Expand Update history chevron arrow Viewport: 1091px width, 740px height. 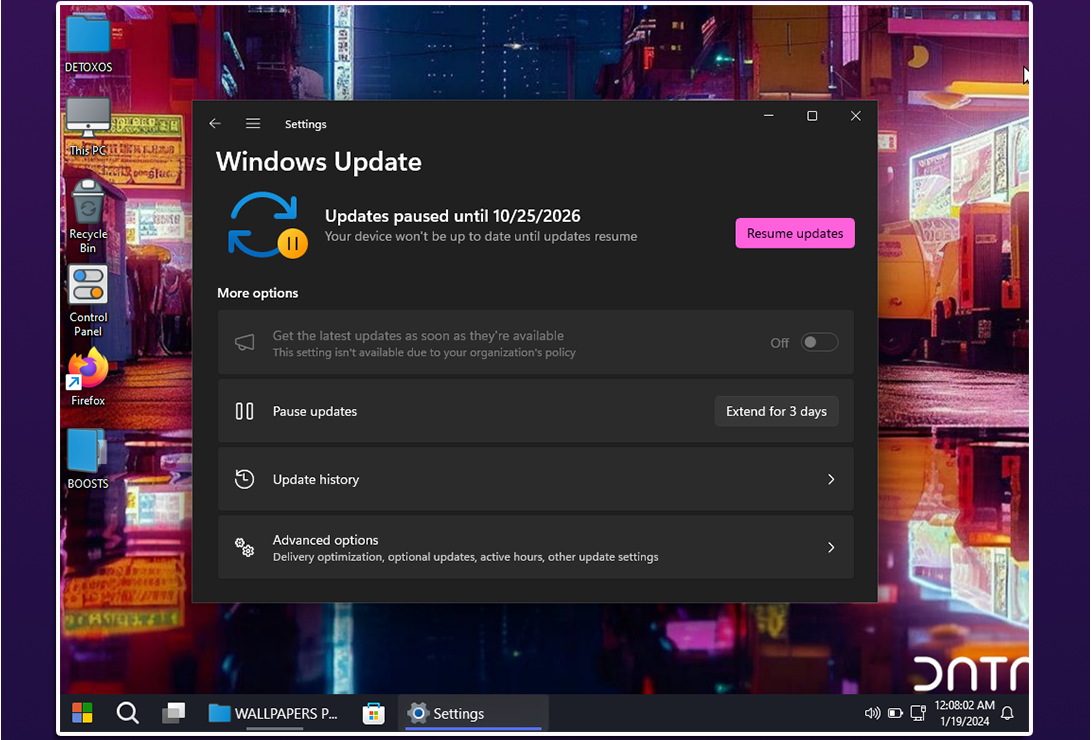point(830,480)
